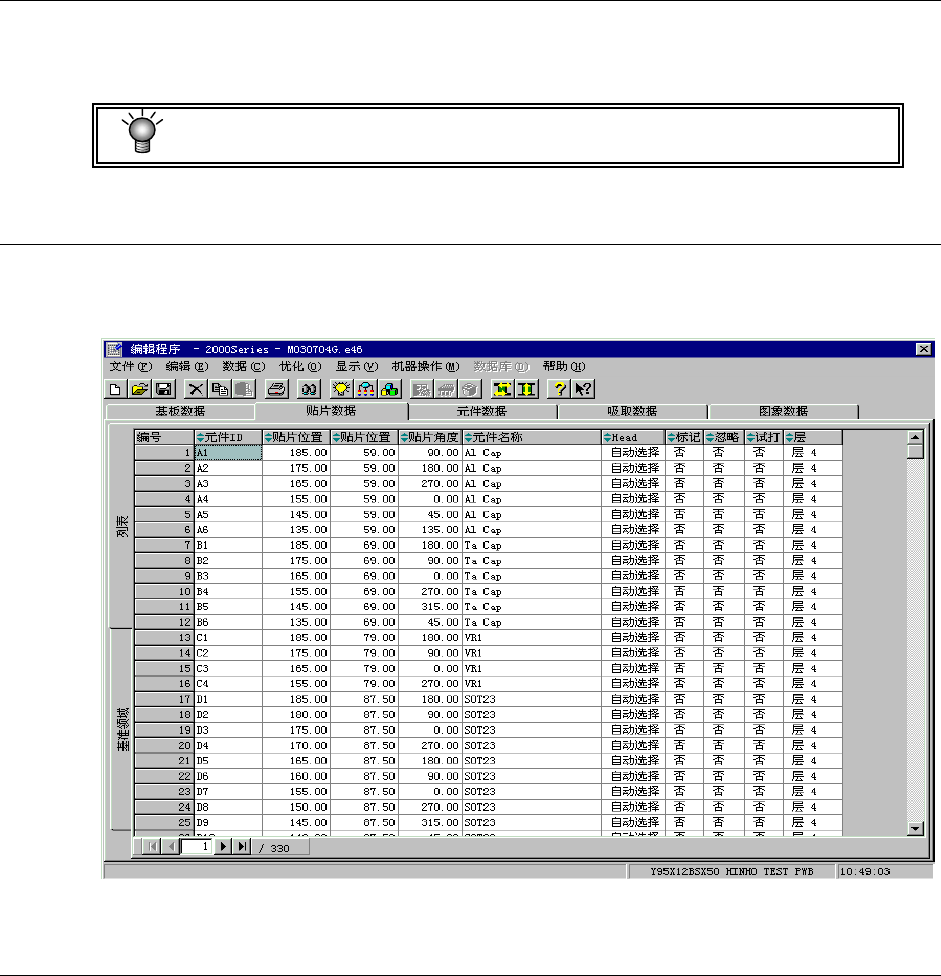Click the Save floppy disk icon

164,390
